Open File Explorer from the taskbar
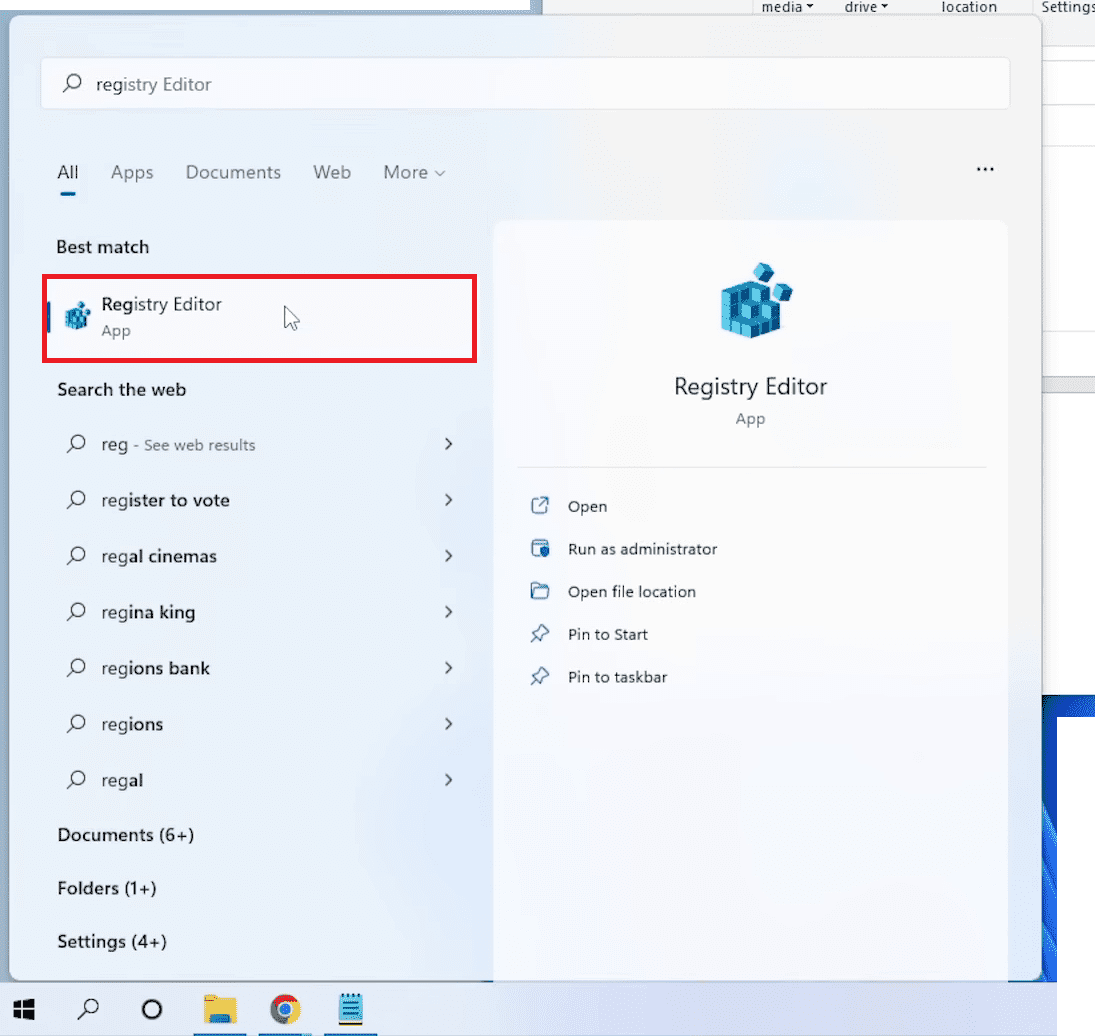Screen dimensions: 1095x1036 [221, 1010]
